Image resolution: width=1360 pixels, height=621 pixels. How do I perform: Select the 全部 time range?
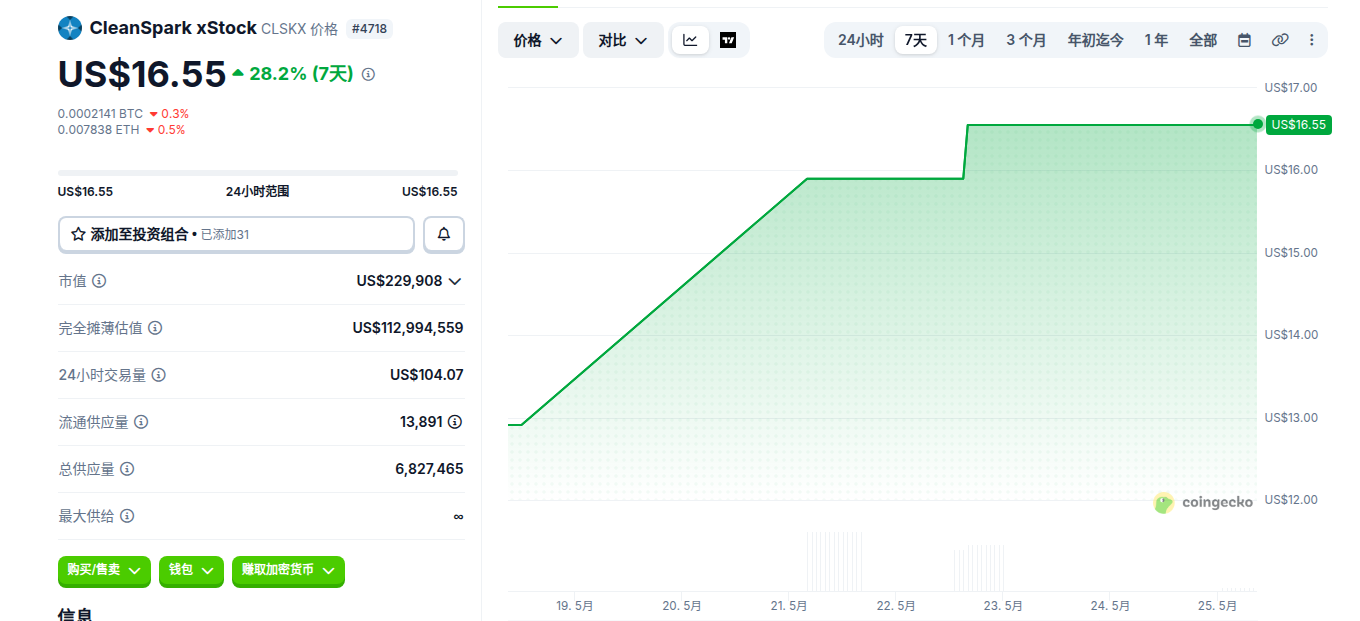(1203, 40)
